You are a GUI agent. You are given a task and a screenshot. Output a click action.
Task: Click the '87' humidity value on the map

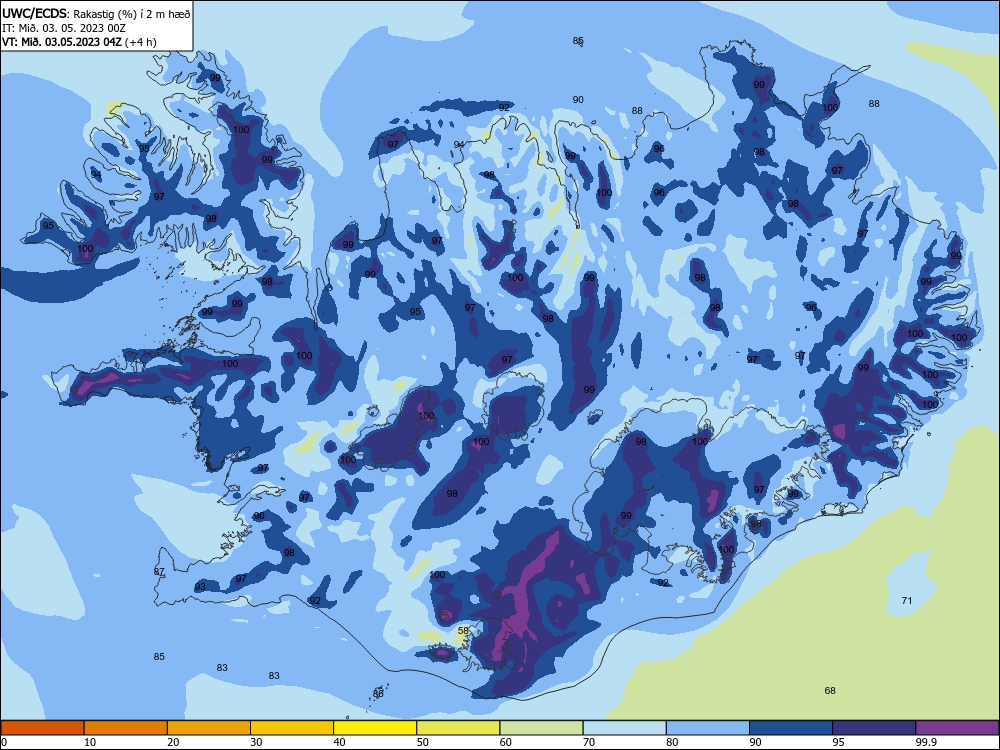point(159,571)
